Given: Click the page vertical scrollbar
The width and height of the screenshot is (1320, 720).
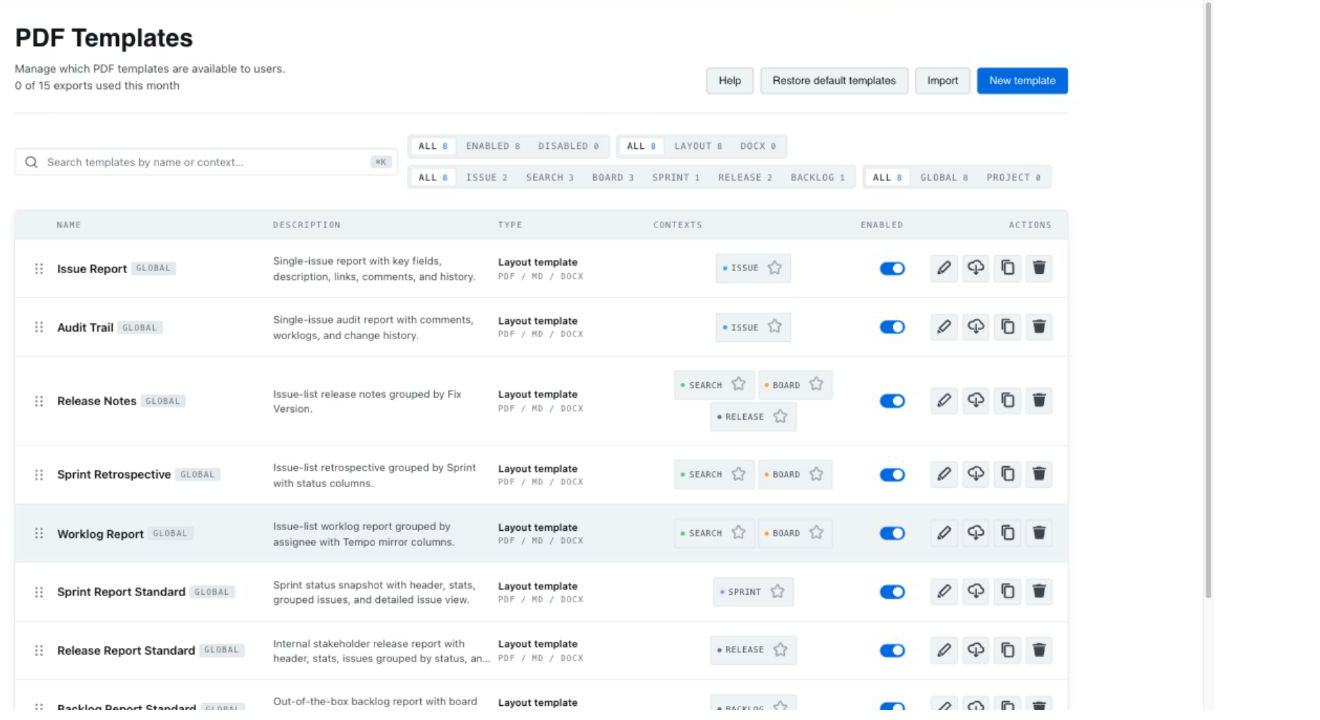Looking at the screenshot, I should pyautogui.click(x=1208, y=300).
